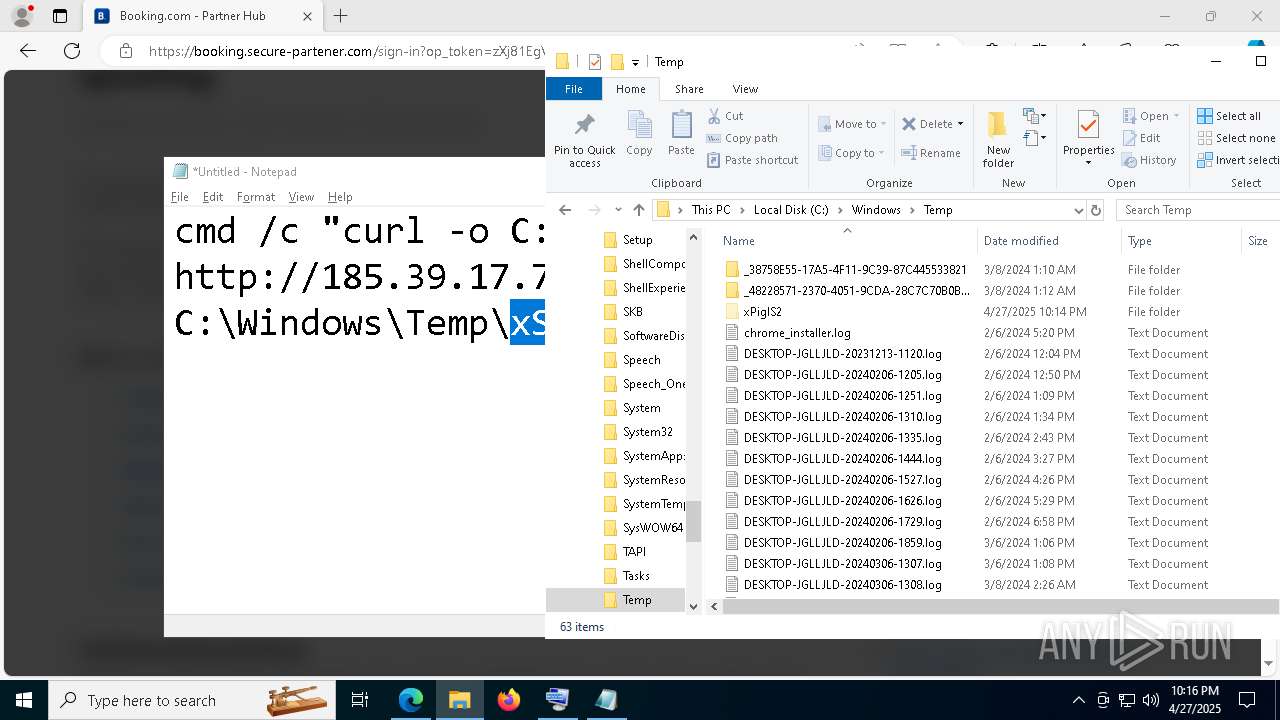1280x720 pixels.
Task: Select DESKTOP-JGLLJLD-20240306-1308.log file
Action: [842, 585]
